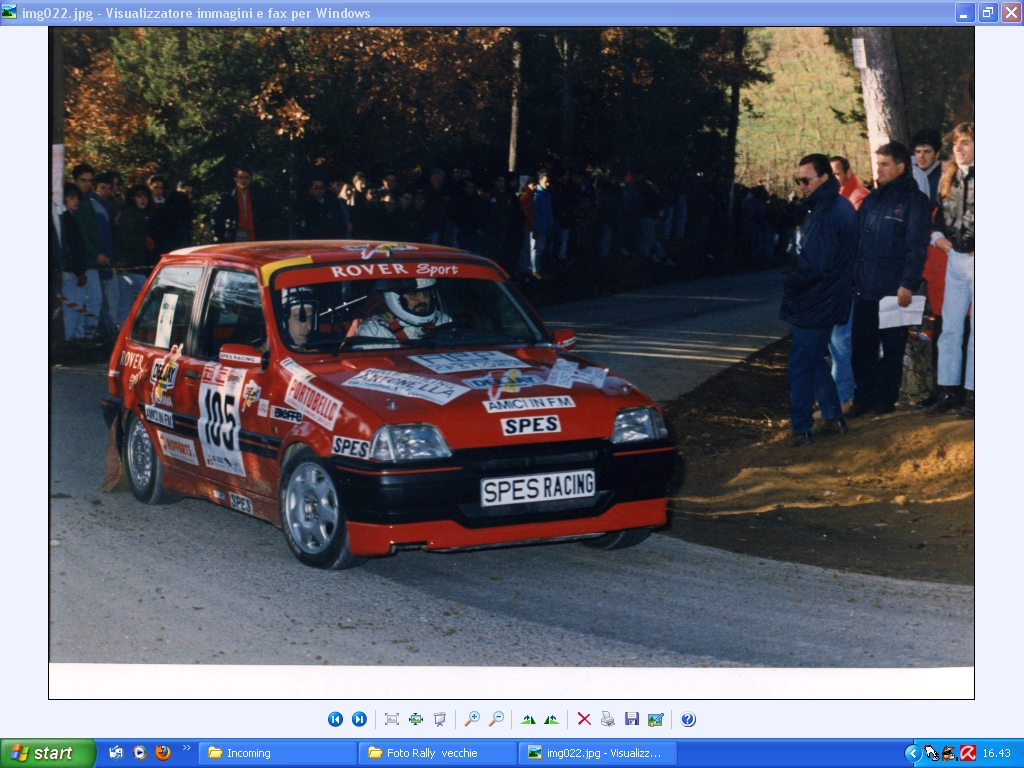The image size is (1024, 768).
Task: Zoom in on the image
Action: click(472, 719)
